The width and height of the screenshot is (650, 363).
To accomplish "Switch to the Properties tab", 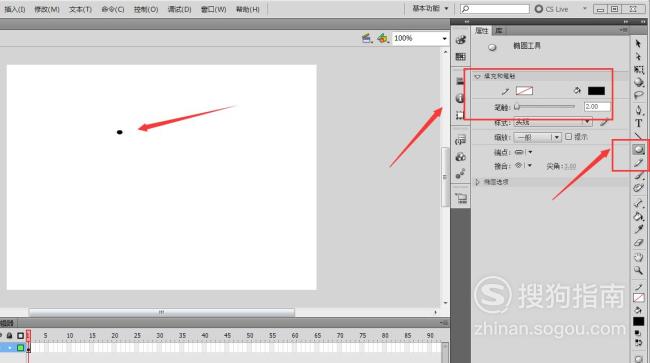I will coord(481,31).
